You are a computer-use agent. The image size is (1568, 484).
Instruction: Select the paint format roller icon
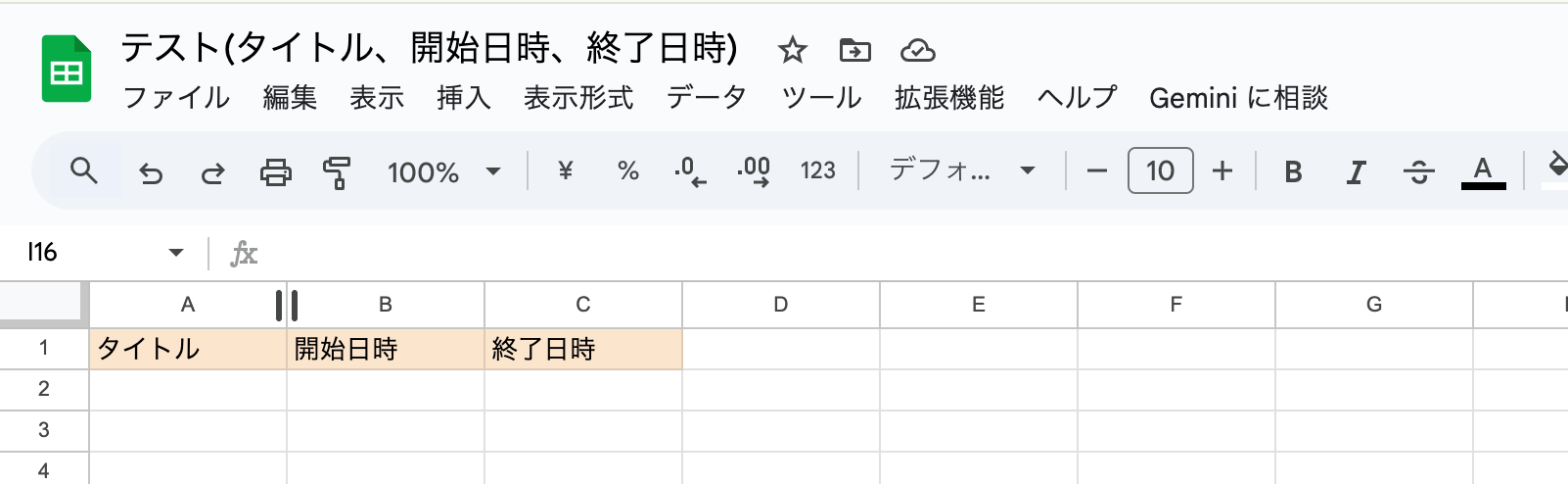(337, 172)
